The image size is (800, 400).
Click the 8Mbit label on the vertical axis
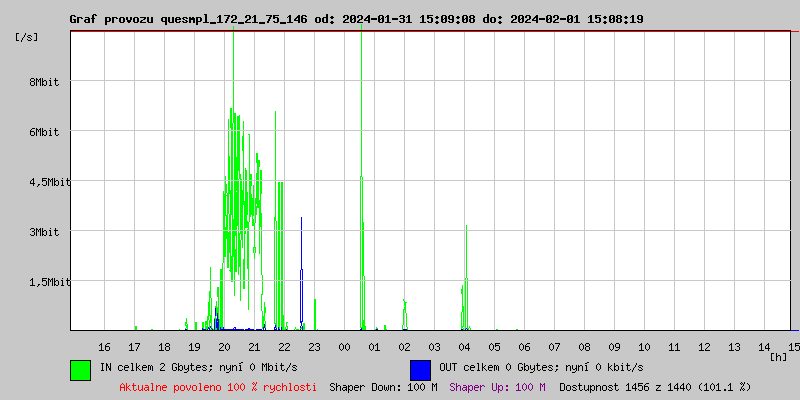[44, 82]
